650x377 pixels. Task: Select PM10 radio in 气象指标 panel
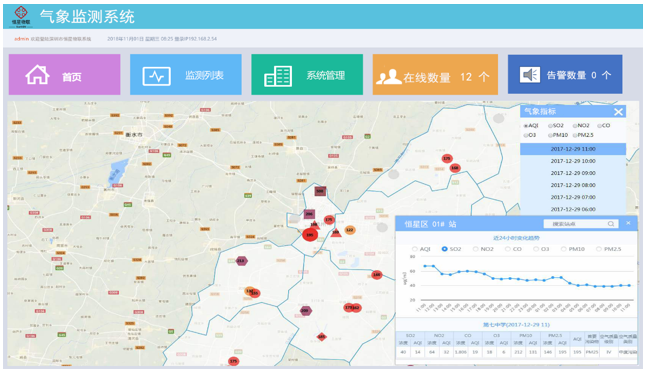(x=550, y=135)
